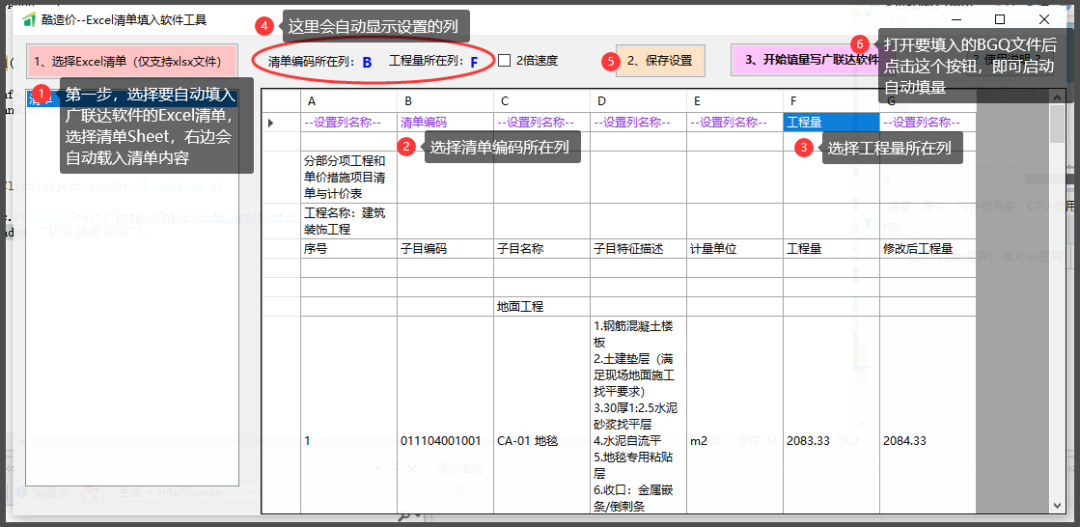Screen dimensions: 1080x527
Task: Select cell containing 011104001001 code
Action: (x=444, y=440)
